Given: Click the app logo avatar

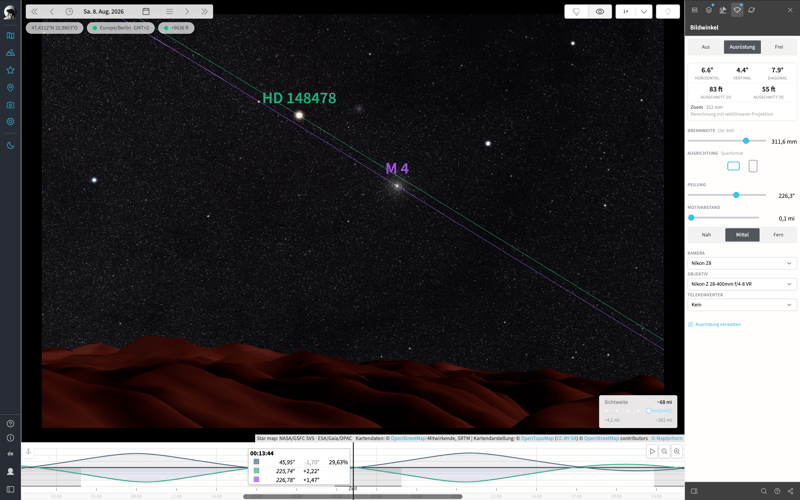Looking at the screenshot, I should pyautogui.click(x=10, y=12).
